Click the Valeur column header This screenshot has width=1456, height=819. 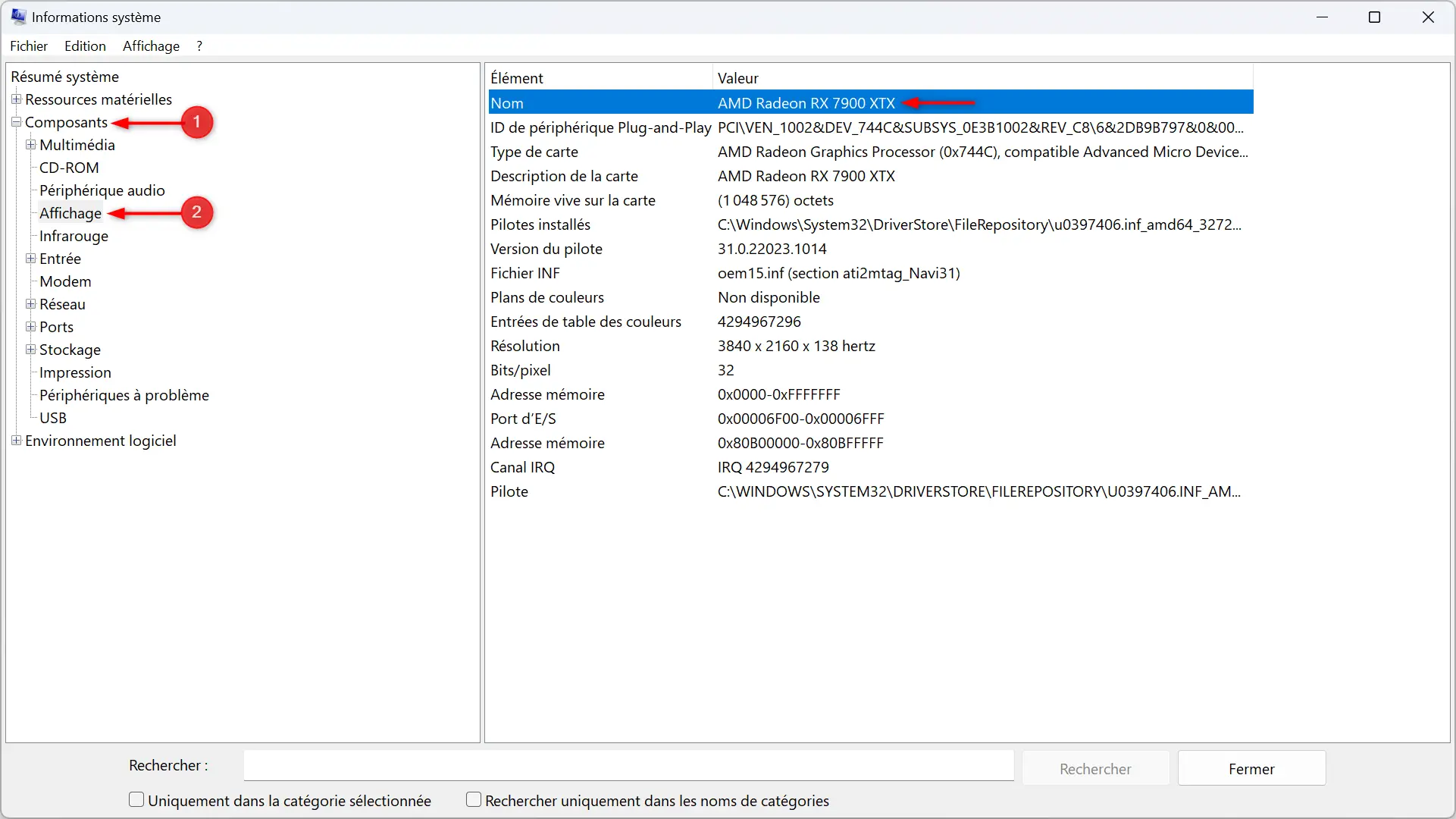click(983, 77)
